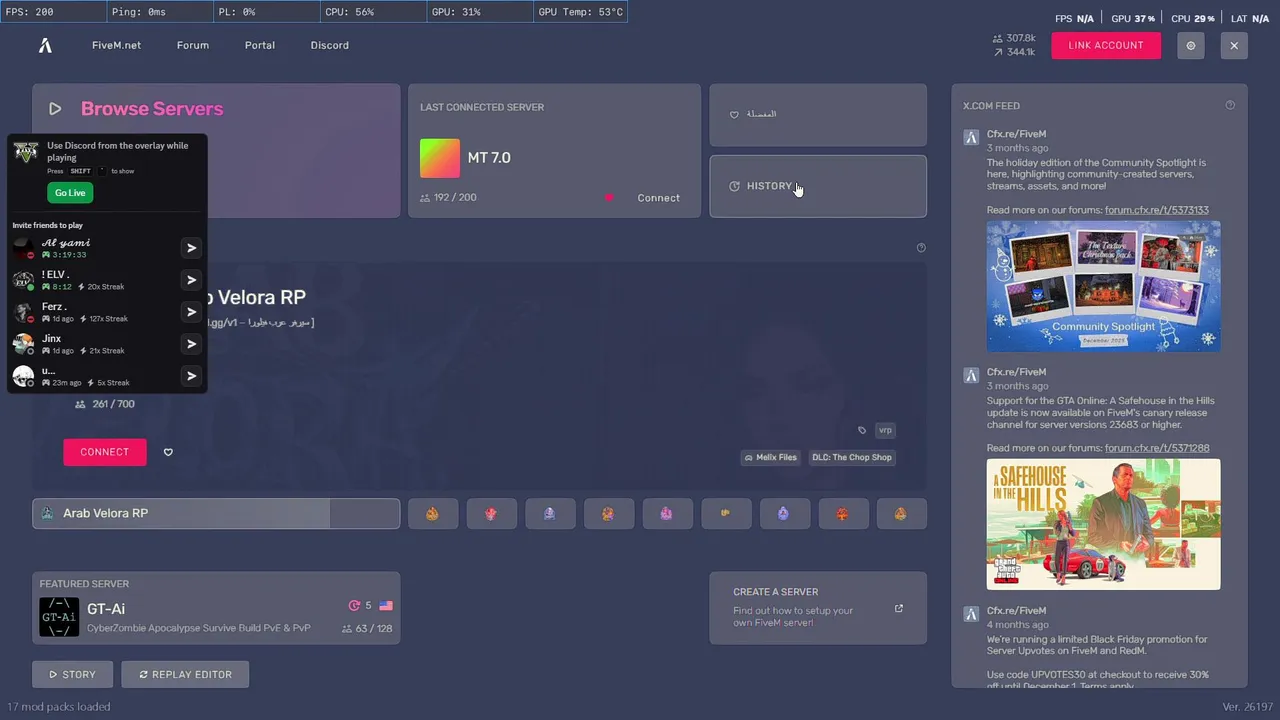The image size is (1280, 720).
Task: Click player count icon near 307.8k
Action: (x=997, y=38)
